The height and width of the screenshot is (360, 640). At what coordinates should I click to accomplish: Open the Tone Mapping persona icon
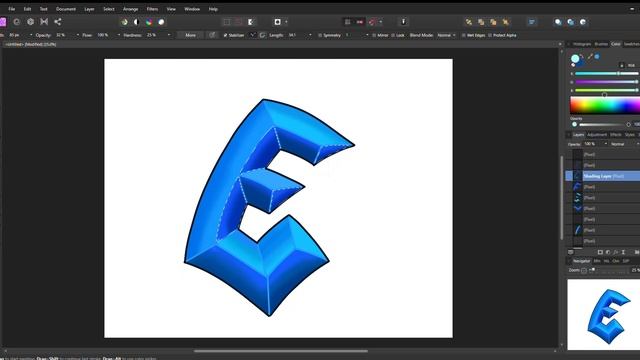point(44,22)
